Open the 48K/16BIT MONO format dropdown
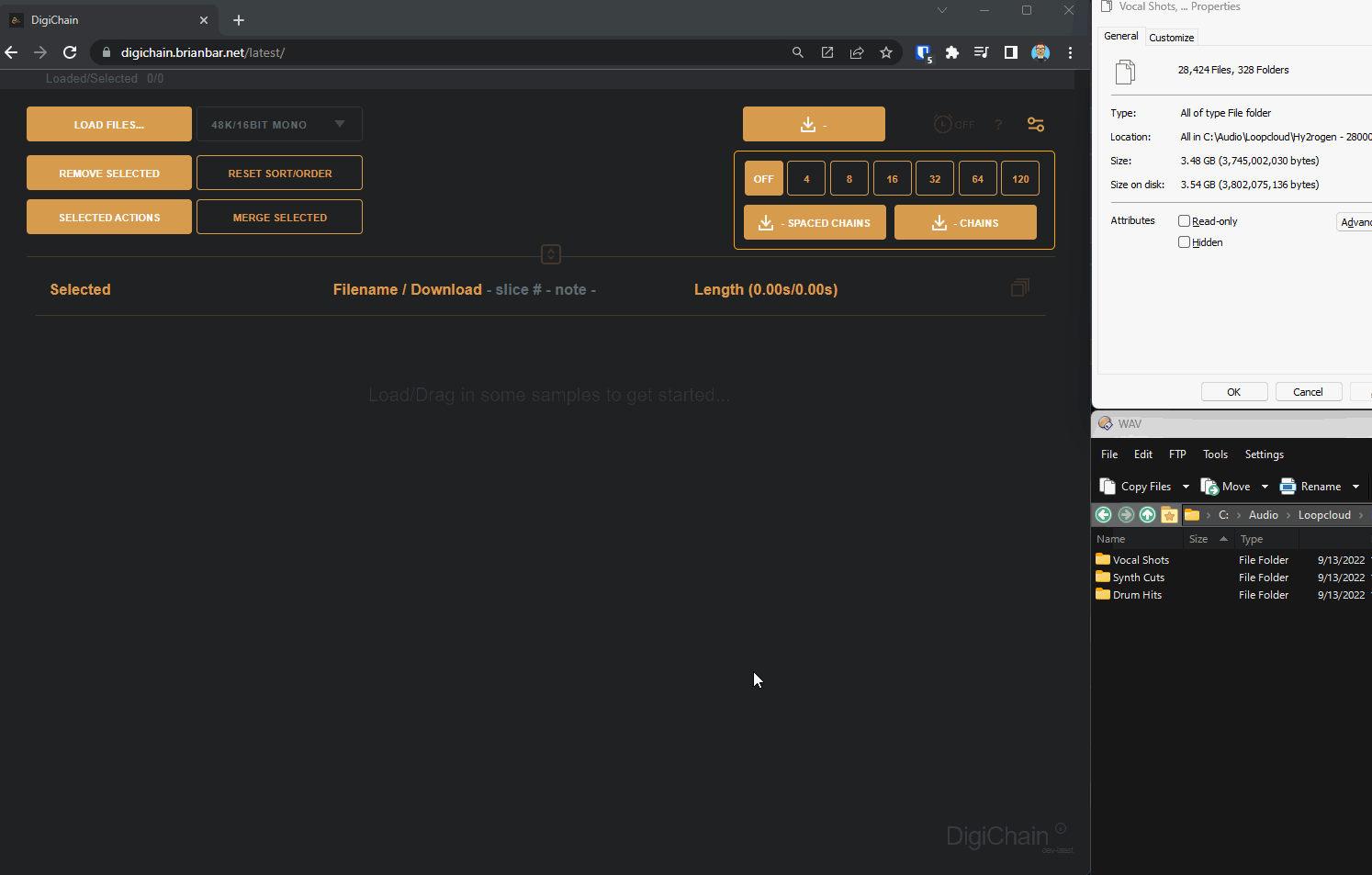The image size is (1372, 875). (x=279, y=125)
